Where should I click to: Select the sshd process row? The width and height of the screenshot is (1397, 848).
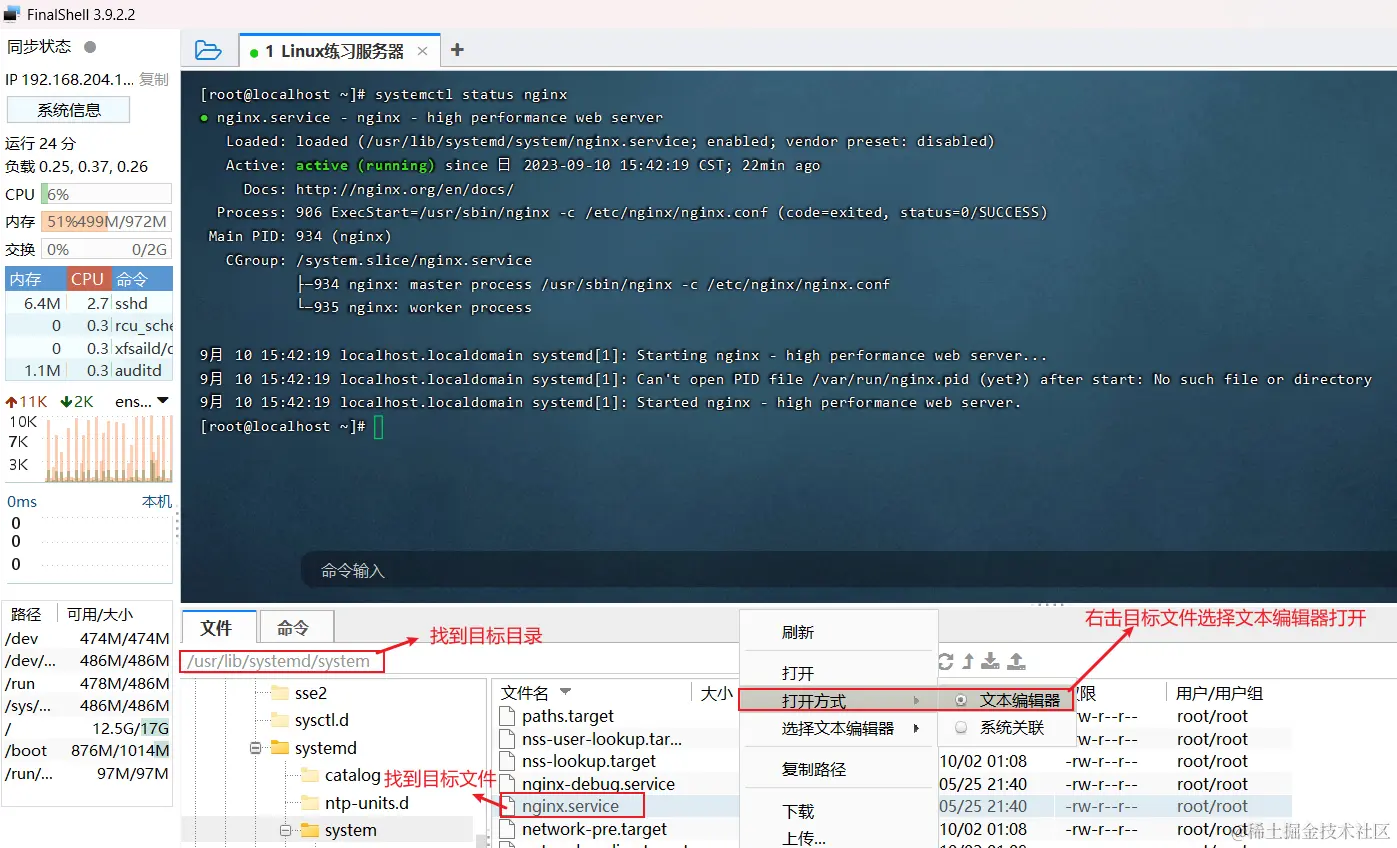coord(89,303)
